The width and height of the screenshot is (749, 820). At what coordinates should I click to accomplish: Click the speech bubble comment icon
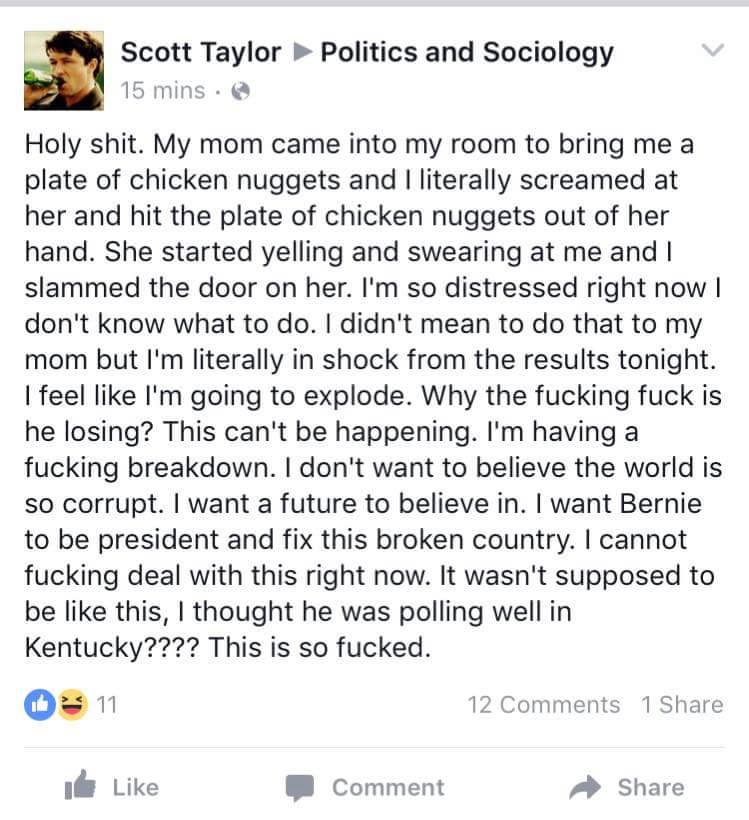coord(298,788)
